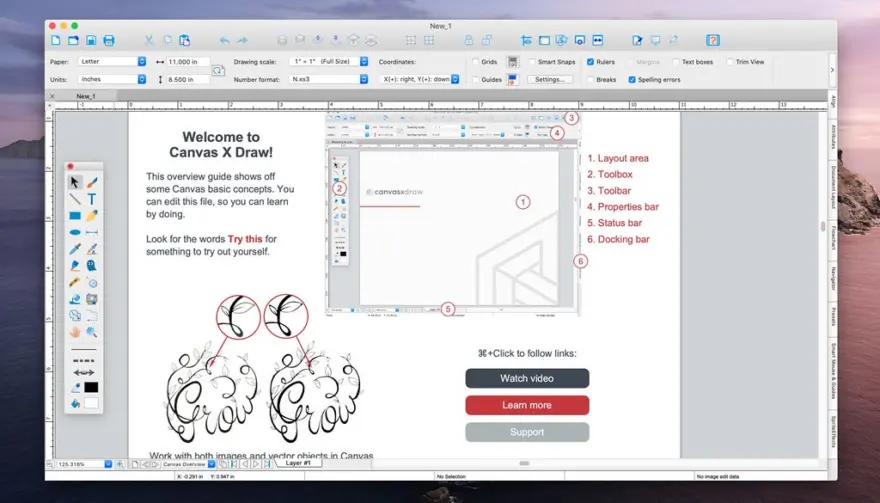Open the Coordinates direction dropdown
880x503 pixels.
click(x=419, y=80)
